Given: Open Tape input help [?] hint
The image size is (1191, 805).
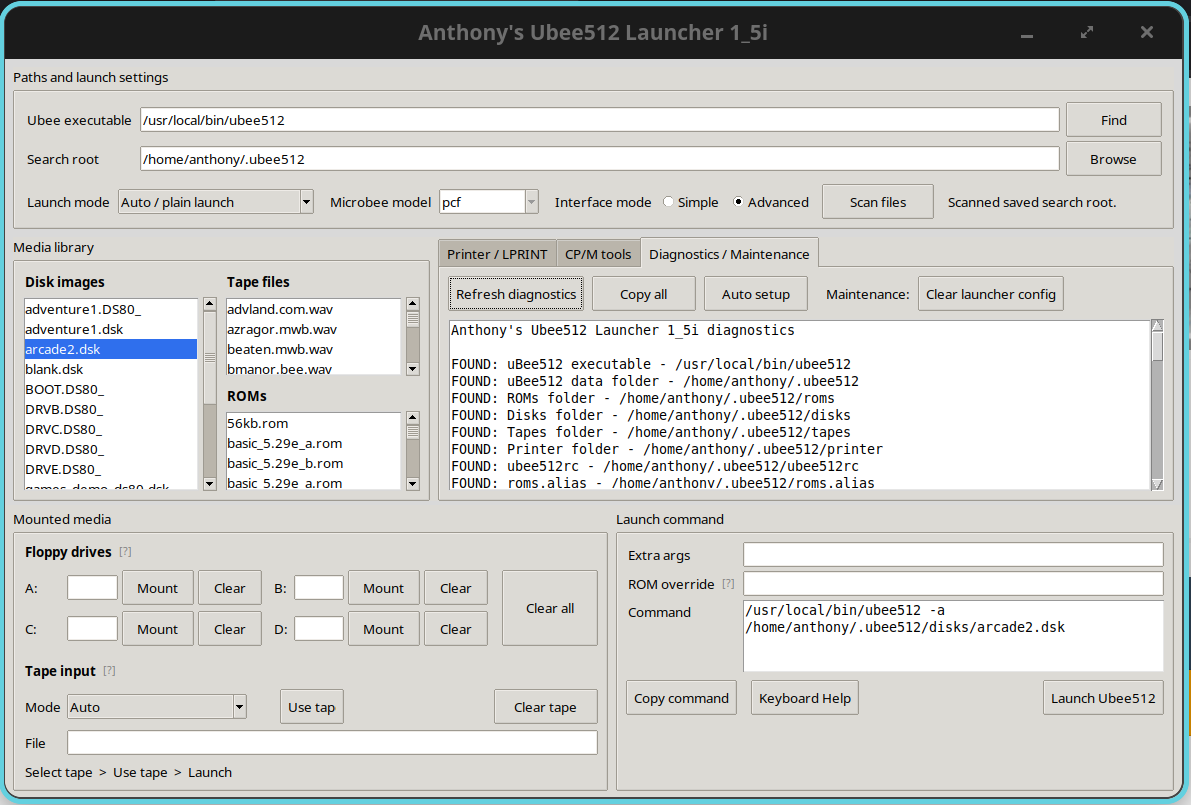Looking at the screenshot, I should (109, 671).
